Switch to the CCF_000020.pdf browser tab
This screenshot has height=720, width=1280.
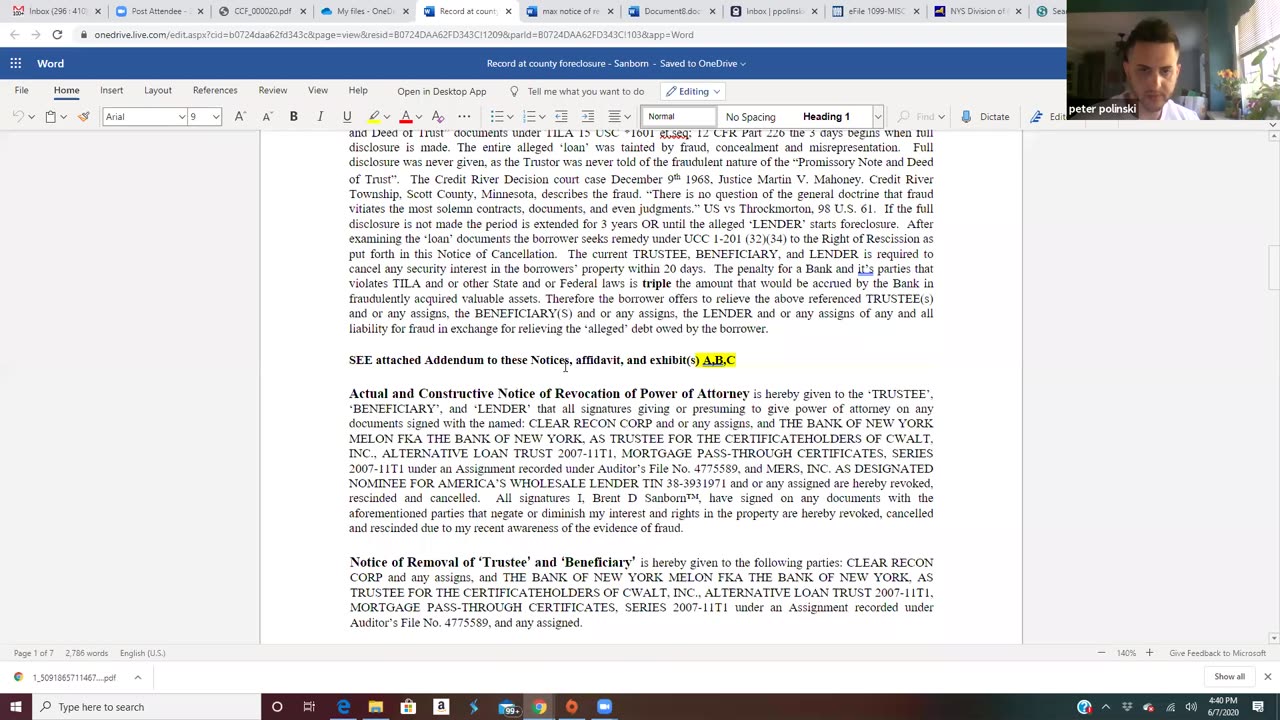262,11
